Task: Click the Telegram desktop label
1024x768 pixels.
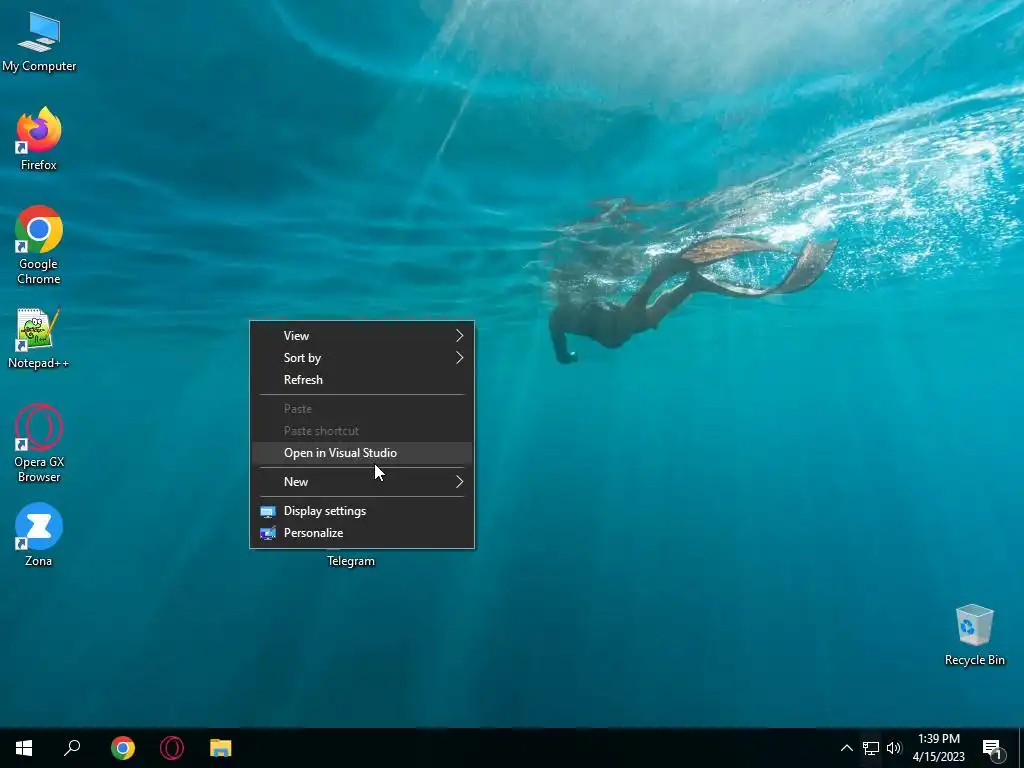Action: tap(351, 561)
